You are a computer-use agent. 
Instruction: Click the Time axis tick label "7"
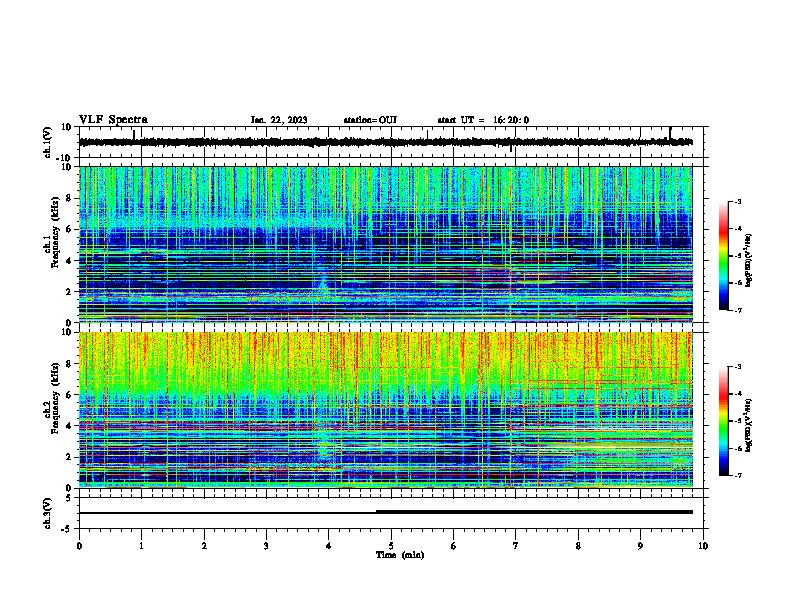point(516,546)
